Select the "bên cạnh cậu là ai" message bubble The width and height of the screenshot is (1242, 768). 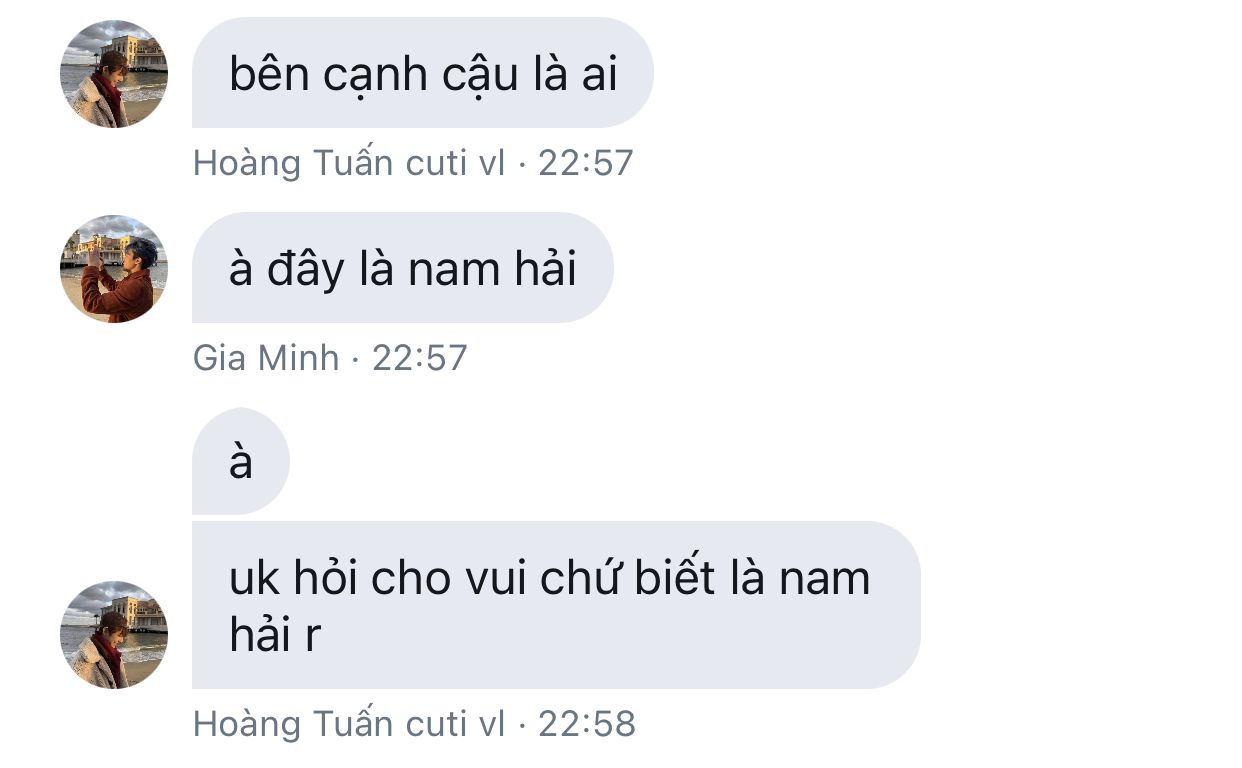click(423, 73)
